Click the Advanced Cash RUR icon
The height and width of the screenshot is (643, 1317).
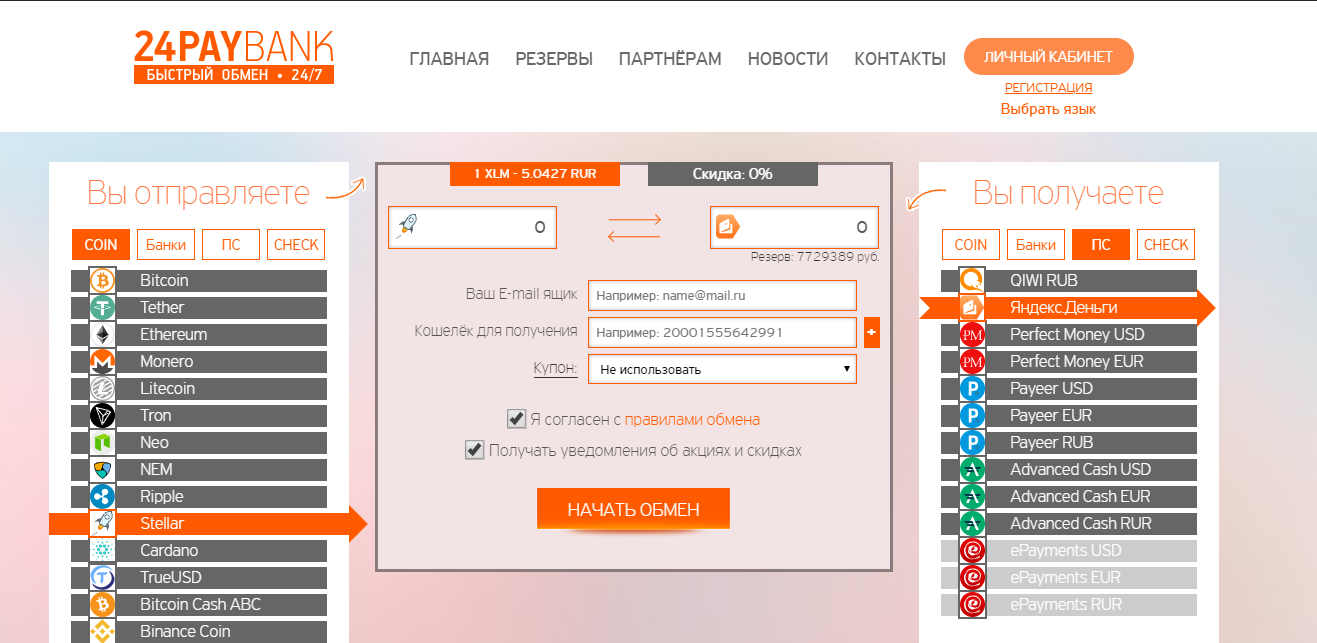point(972,524)
